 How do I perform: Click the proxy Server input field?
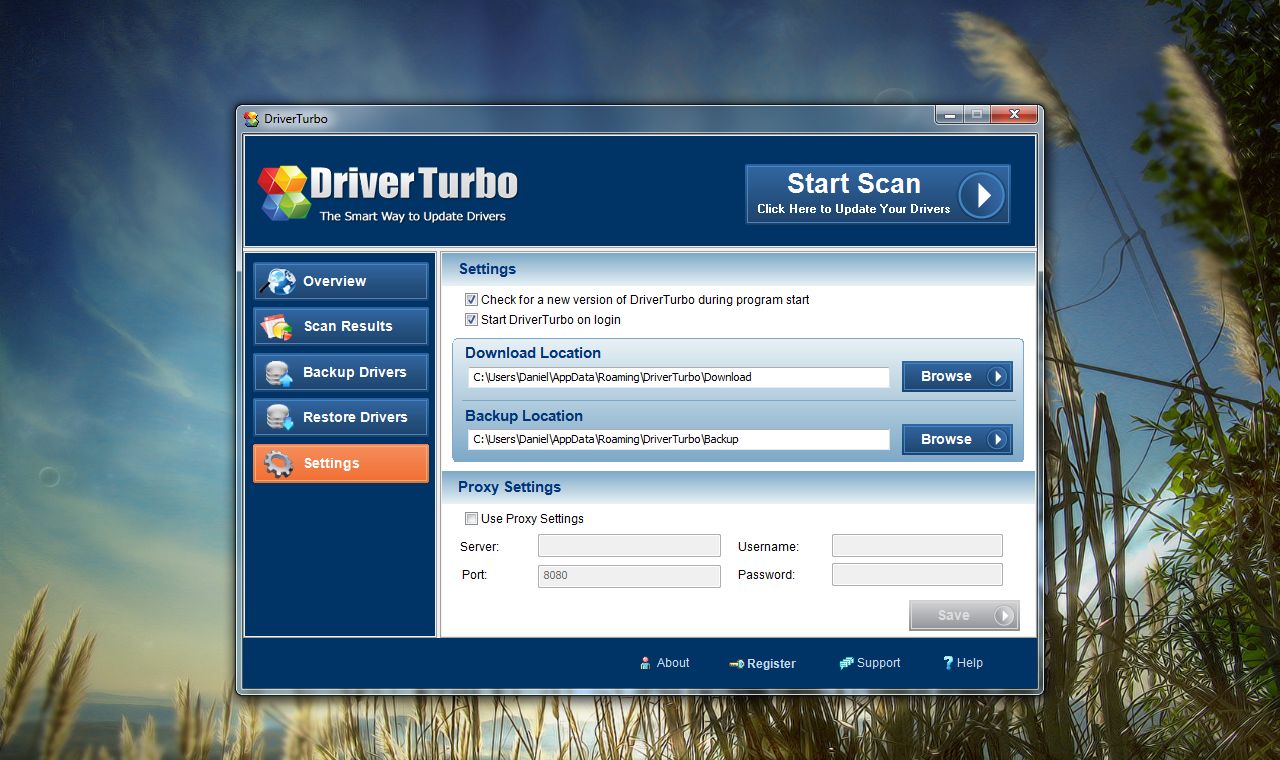click(629, 546)
